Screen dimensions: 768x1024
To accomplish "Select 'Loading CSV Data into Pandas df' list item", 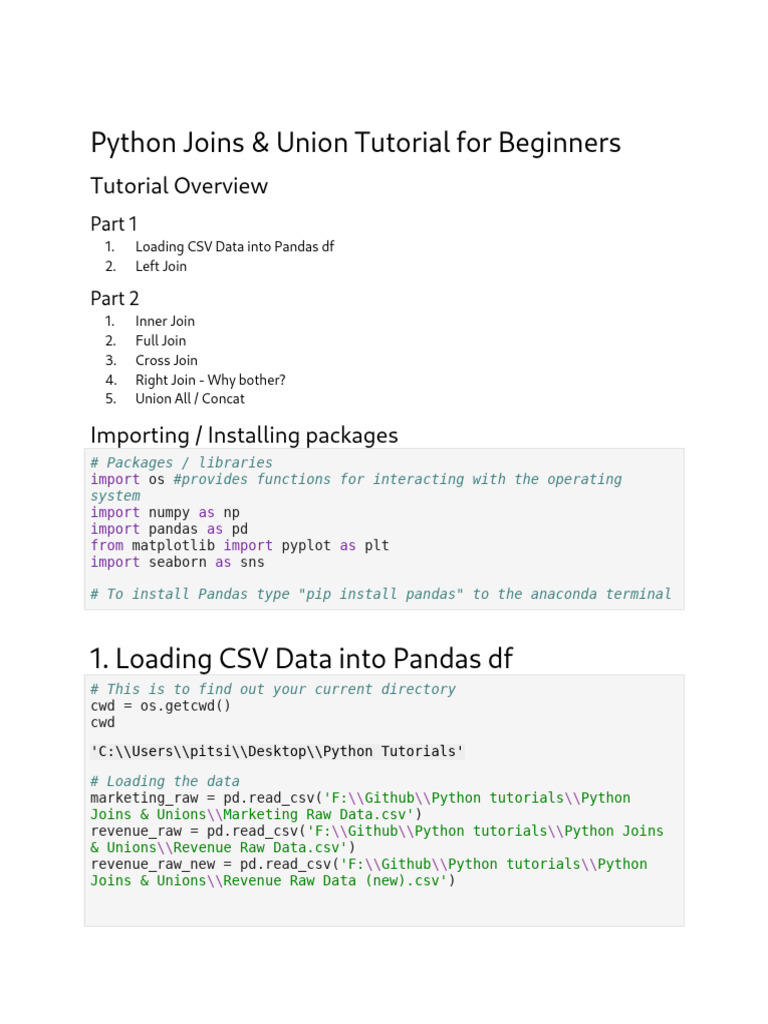I will (x=234, y=247).
